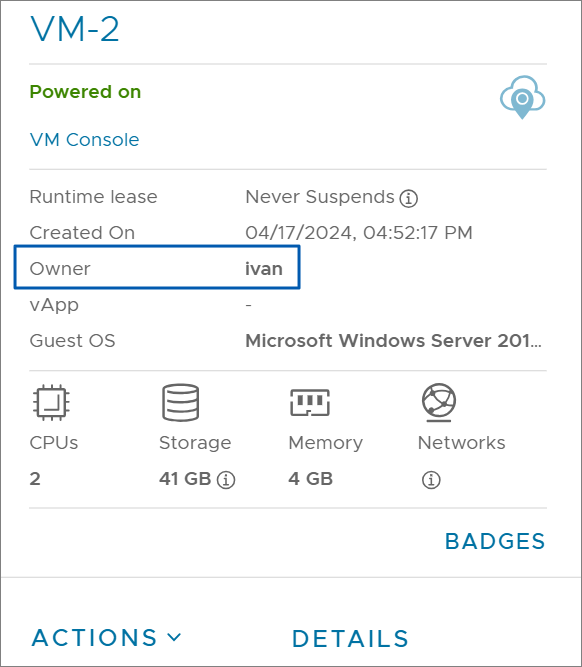Screen dimensions: 582x667
Task: Click the info icon under Networks
Action: tap(431, 480)
